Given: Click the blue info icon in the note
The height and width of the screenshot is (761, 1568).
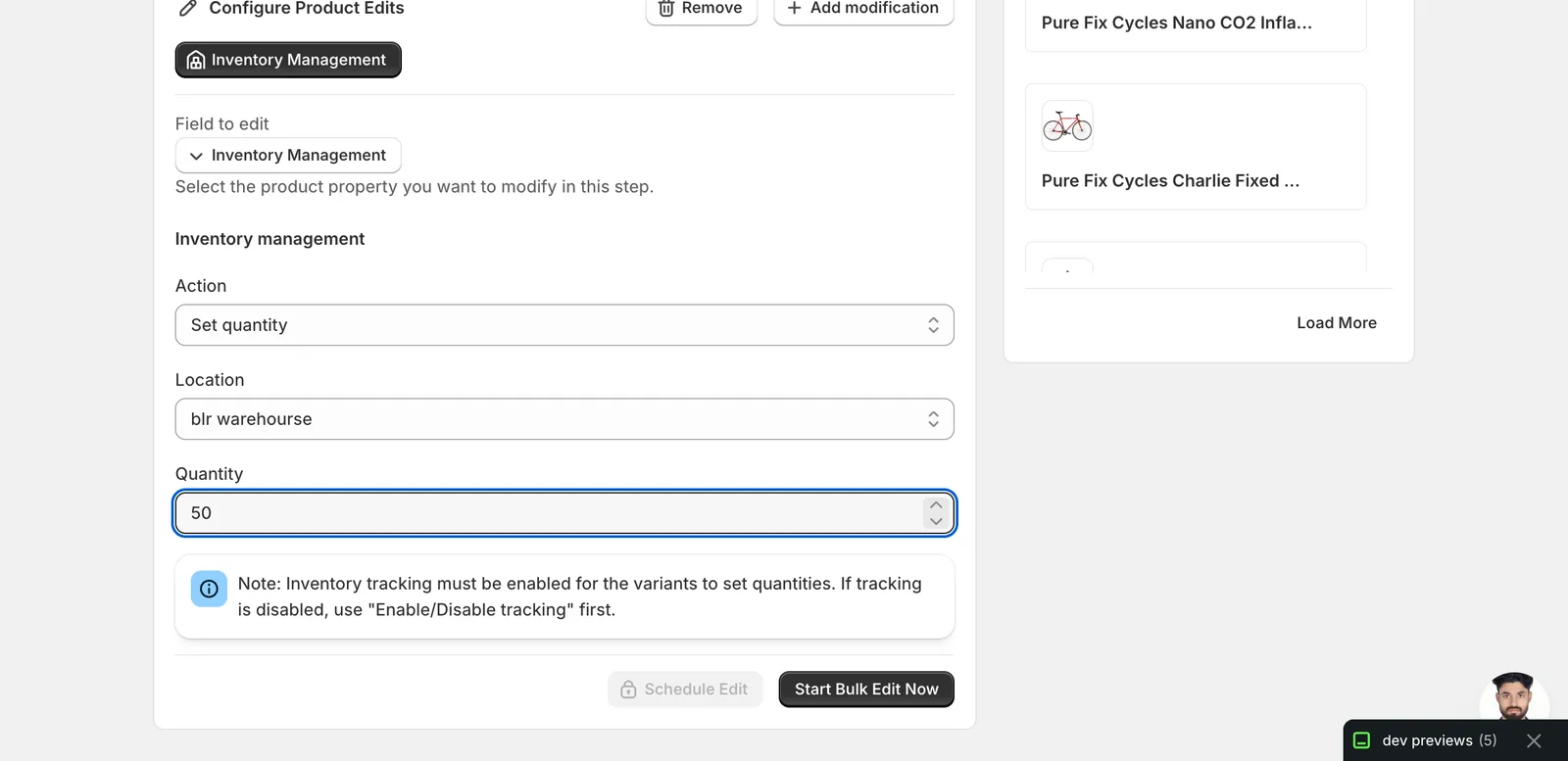Looking at the screenshot, I should 209,589.
